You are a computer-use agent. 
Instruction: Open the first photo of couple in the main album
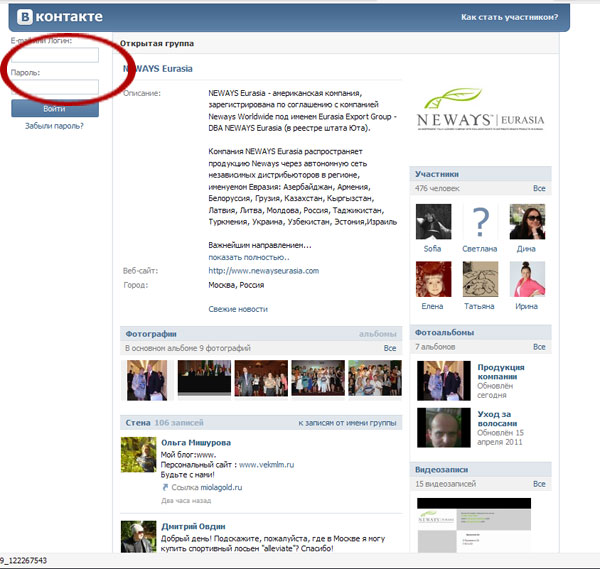tap(147, 380)
